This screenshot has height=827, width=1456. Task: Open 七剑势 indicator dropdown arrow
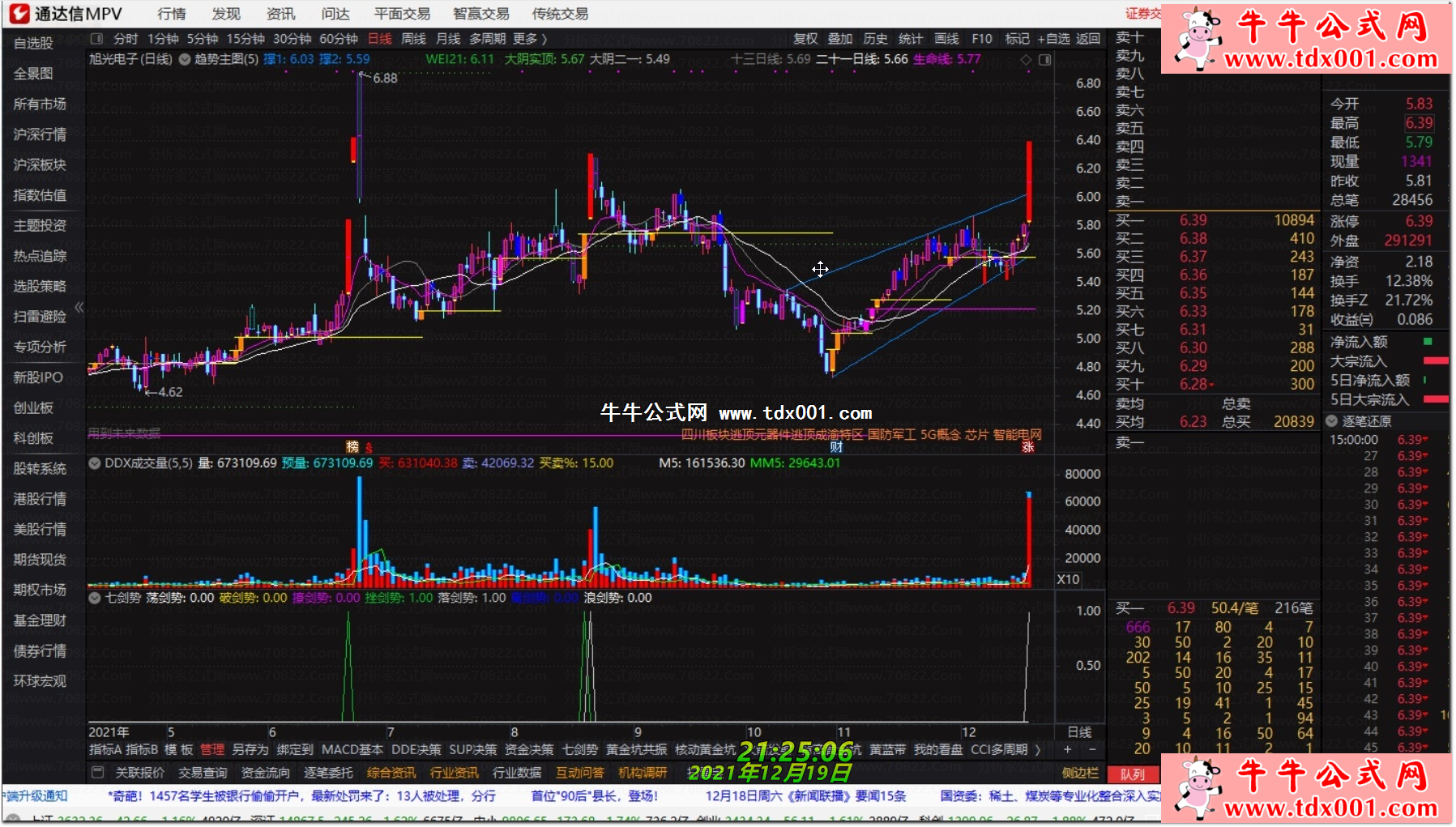pyautogui.click(x=95, y=598)
